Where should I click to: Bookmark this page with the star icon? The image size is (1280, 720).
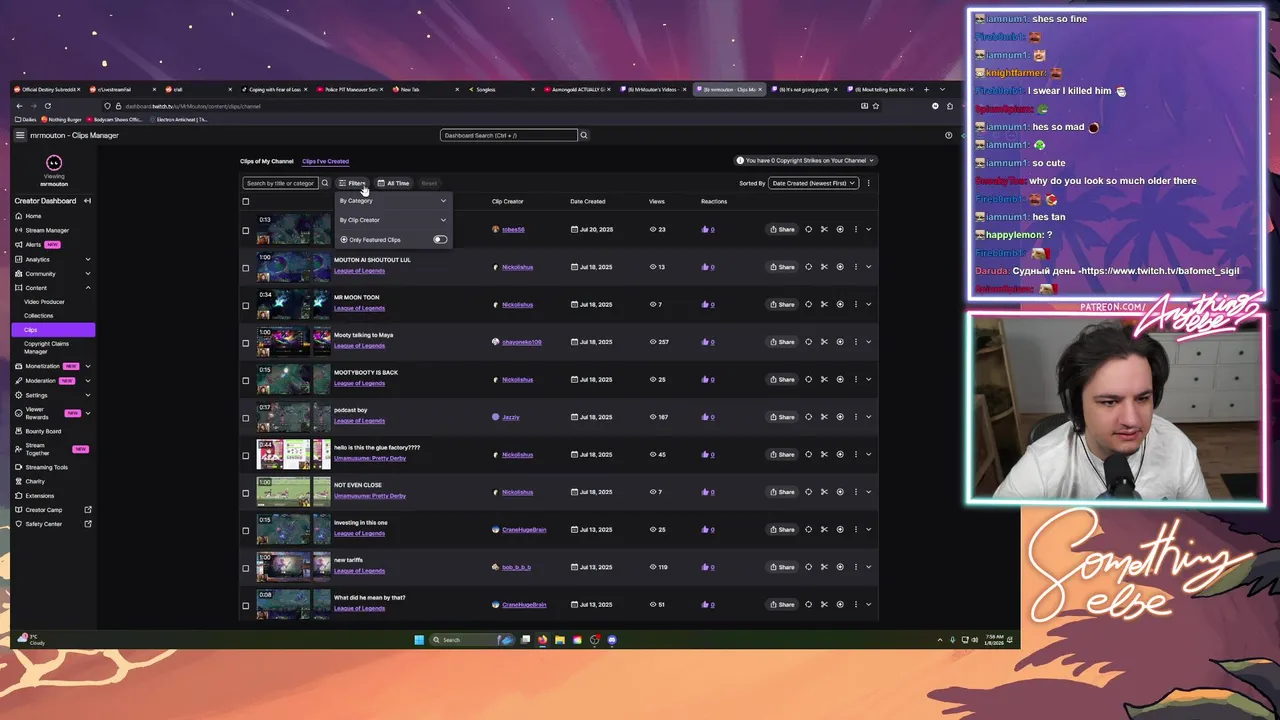[876, 106]
